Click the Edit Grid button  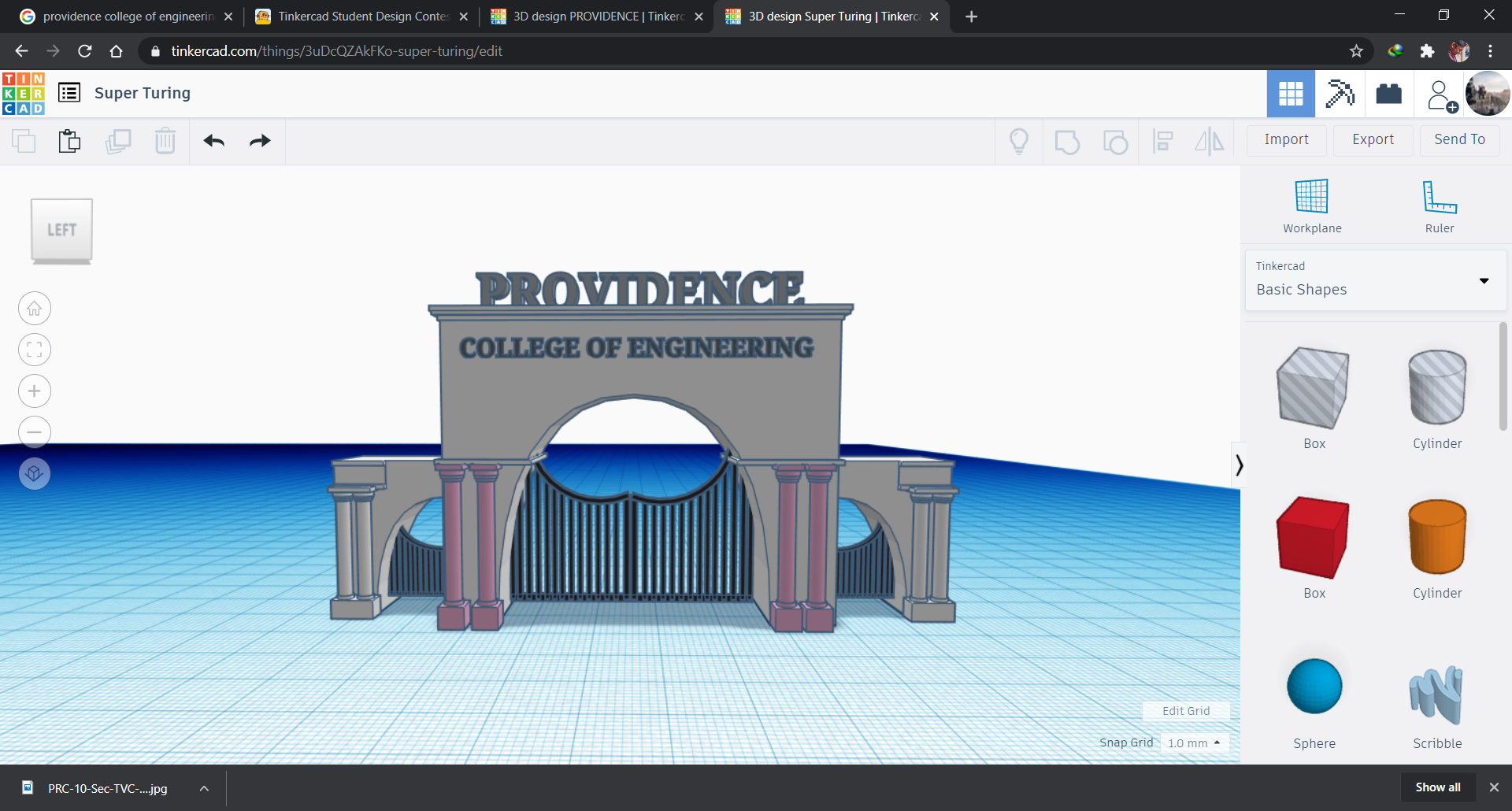point(1186,710)
